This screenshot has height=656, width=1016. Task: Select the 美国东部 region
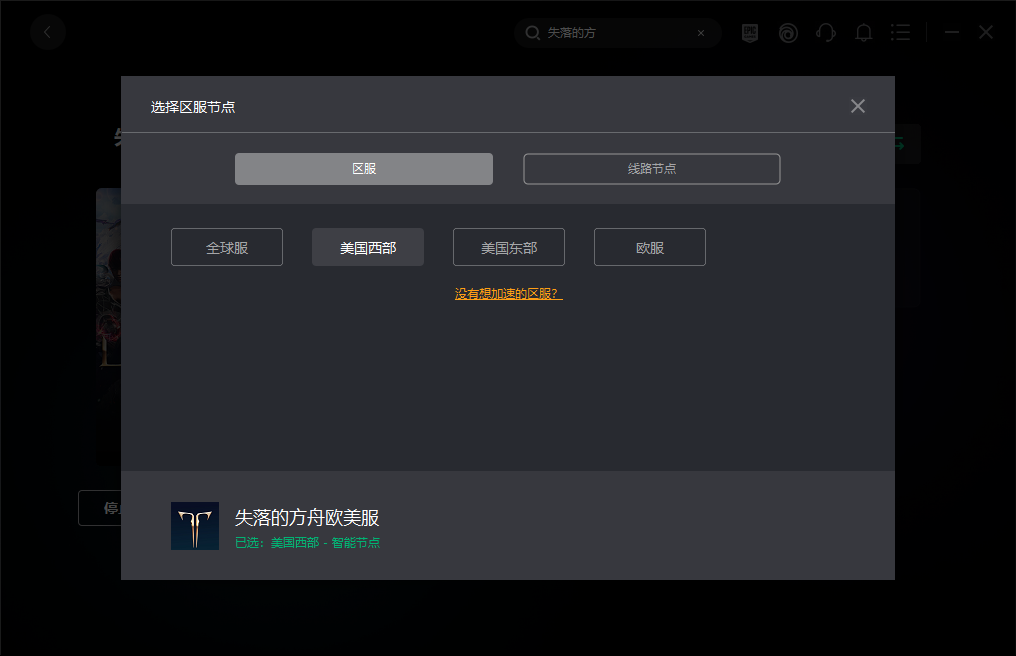click(x=509, y=247)
